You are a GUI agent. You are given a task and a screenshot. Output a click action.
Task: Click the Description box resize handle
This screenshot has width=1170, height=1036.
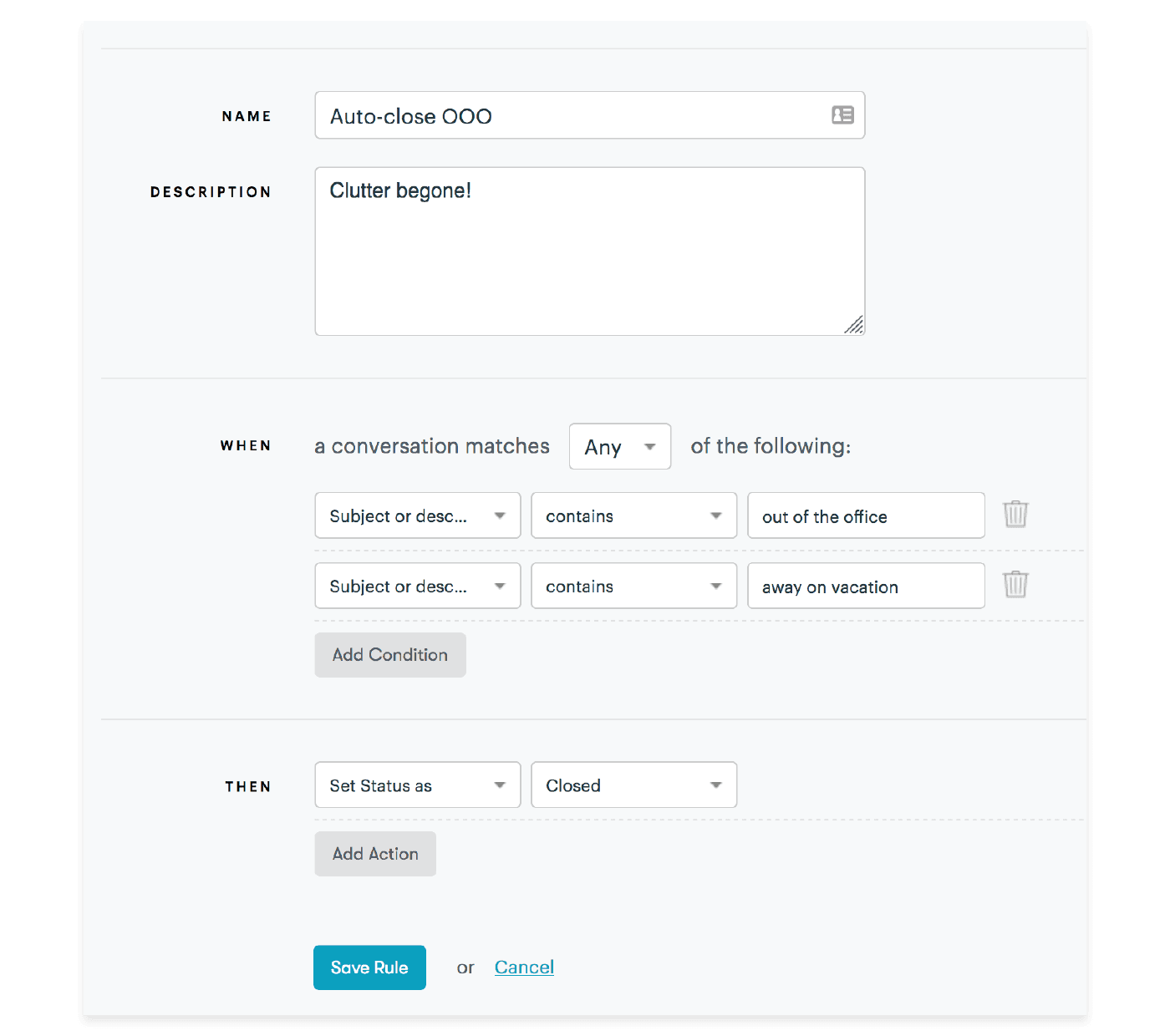(854, 325)
